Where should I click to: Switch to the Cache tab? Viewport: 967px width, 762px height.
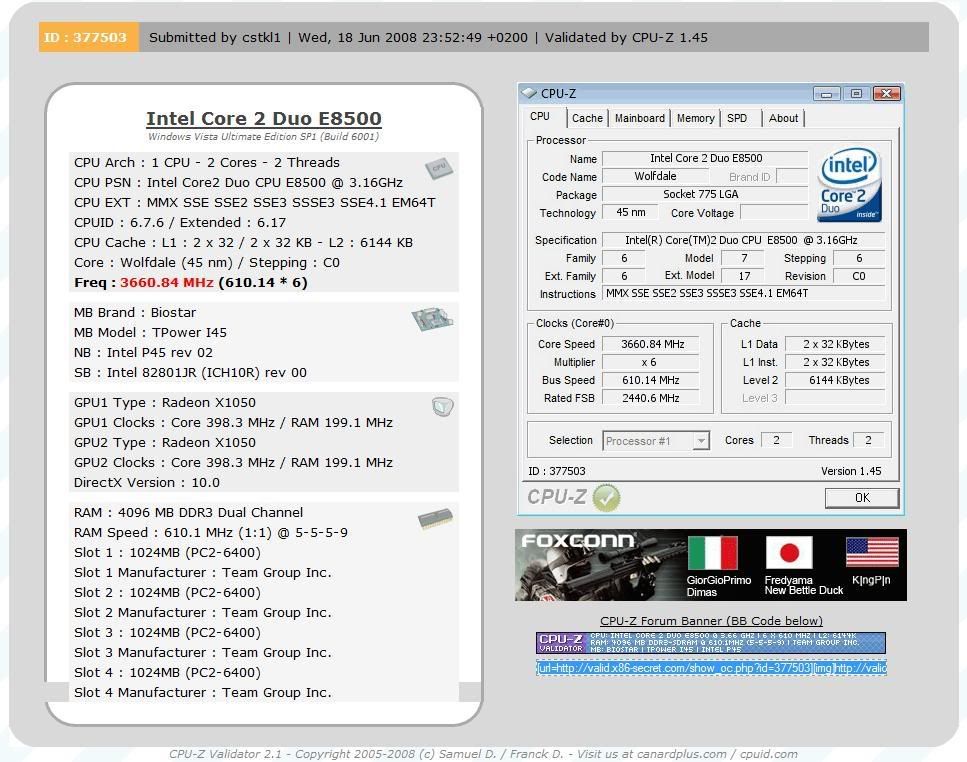tap(587, 118)
